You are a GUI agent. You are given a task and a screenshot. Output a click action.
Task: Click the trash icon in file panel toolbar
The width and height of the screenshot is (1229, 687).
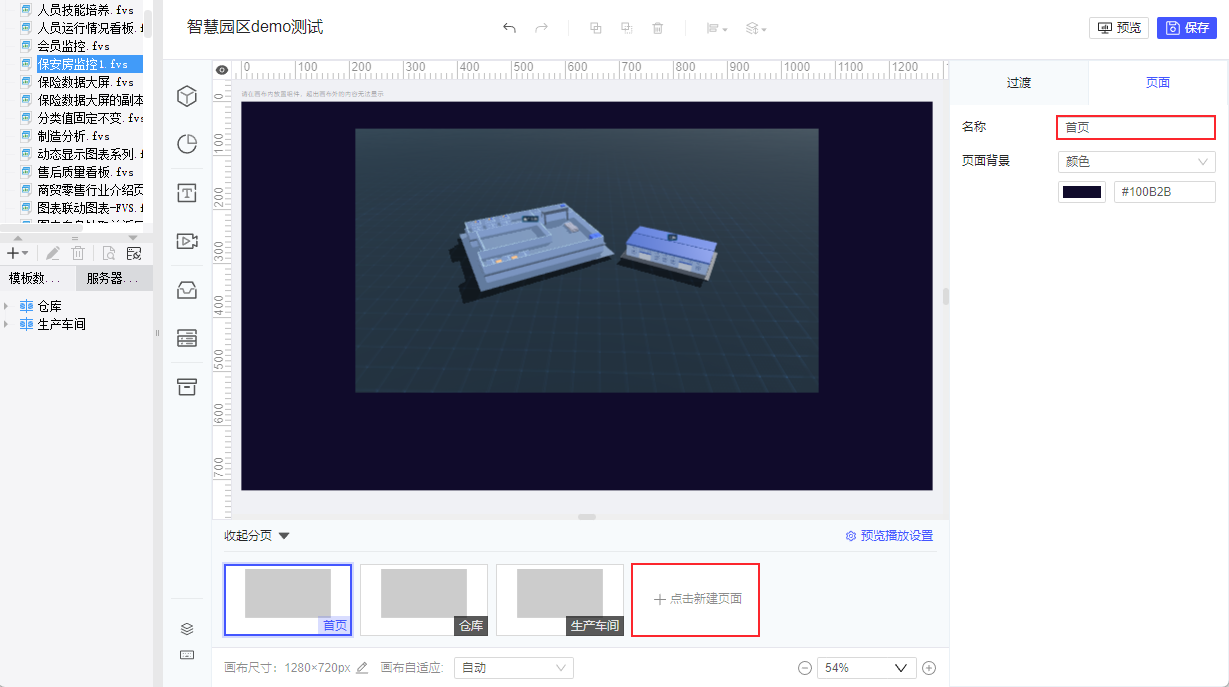coord(78,253)
